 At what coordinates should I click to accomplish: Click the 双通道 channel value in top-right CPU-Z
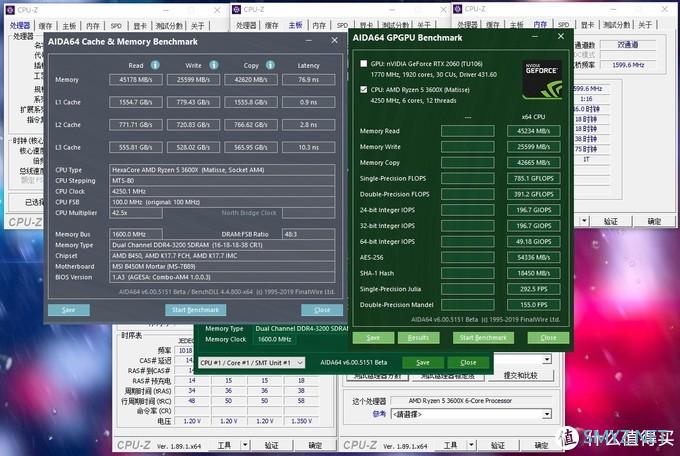point(628,44)
